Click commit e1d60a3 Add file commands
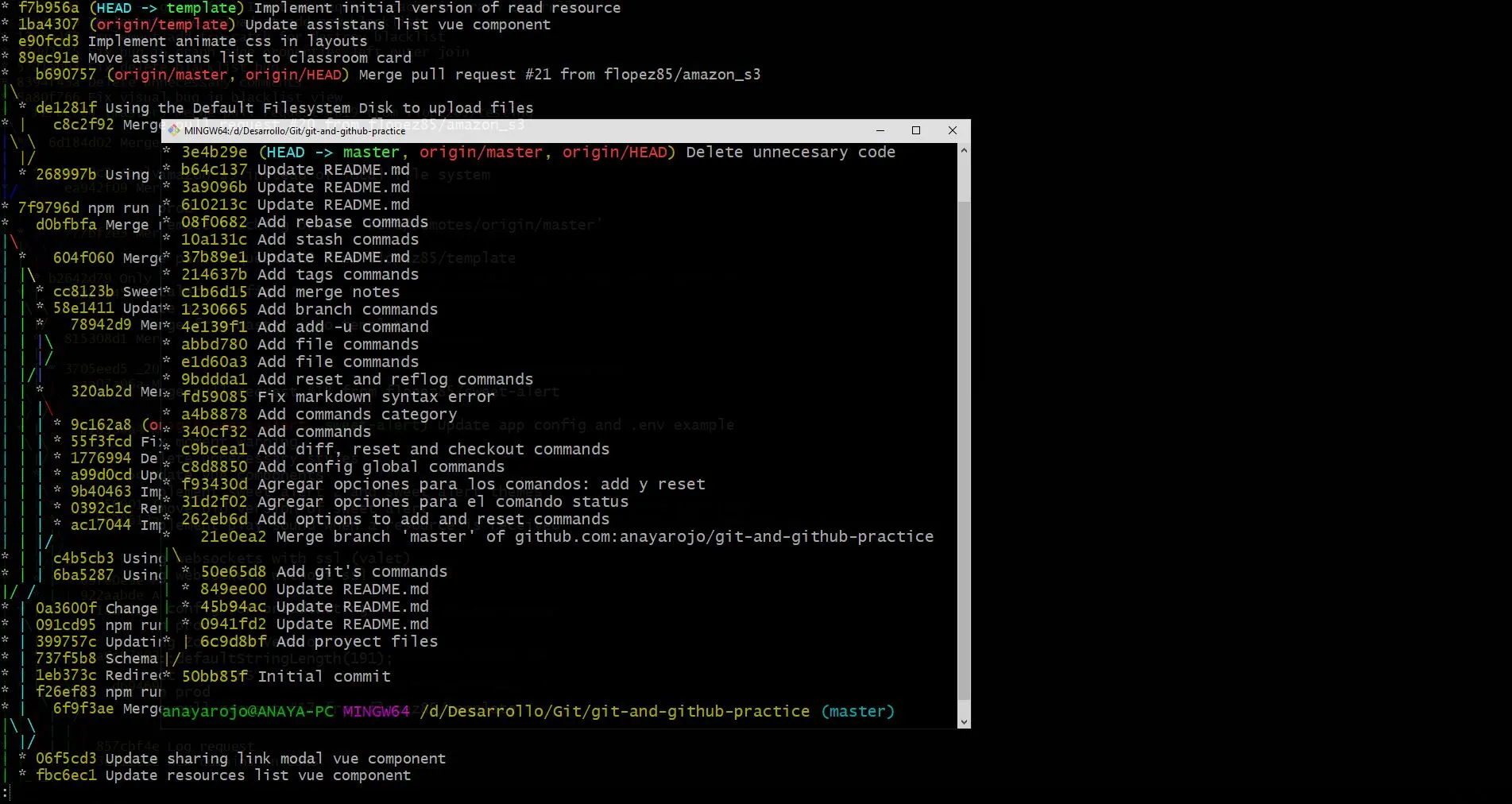1512x804 pixels. (300, 361)
